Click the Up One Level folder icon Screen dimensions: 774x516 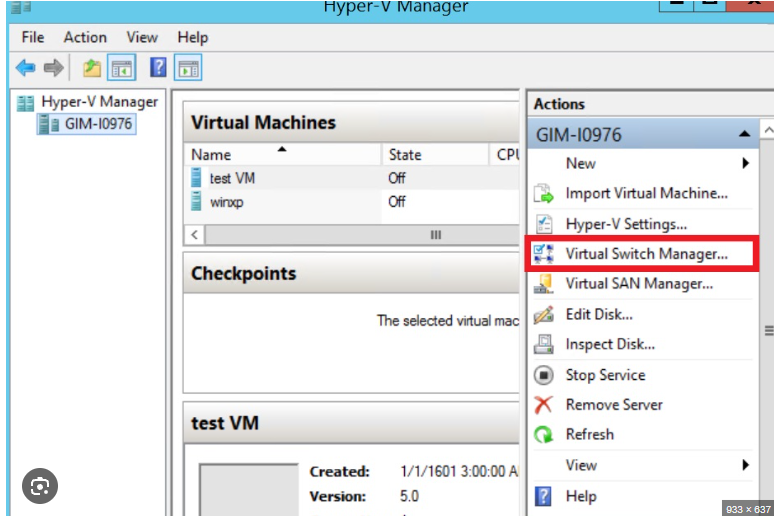(x=92, y=68)
